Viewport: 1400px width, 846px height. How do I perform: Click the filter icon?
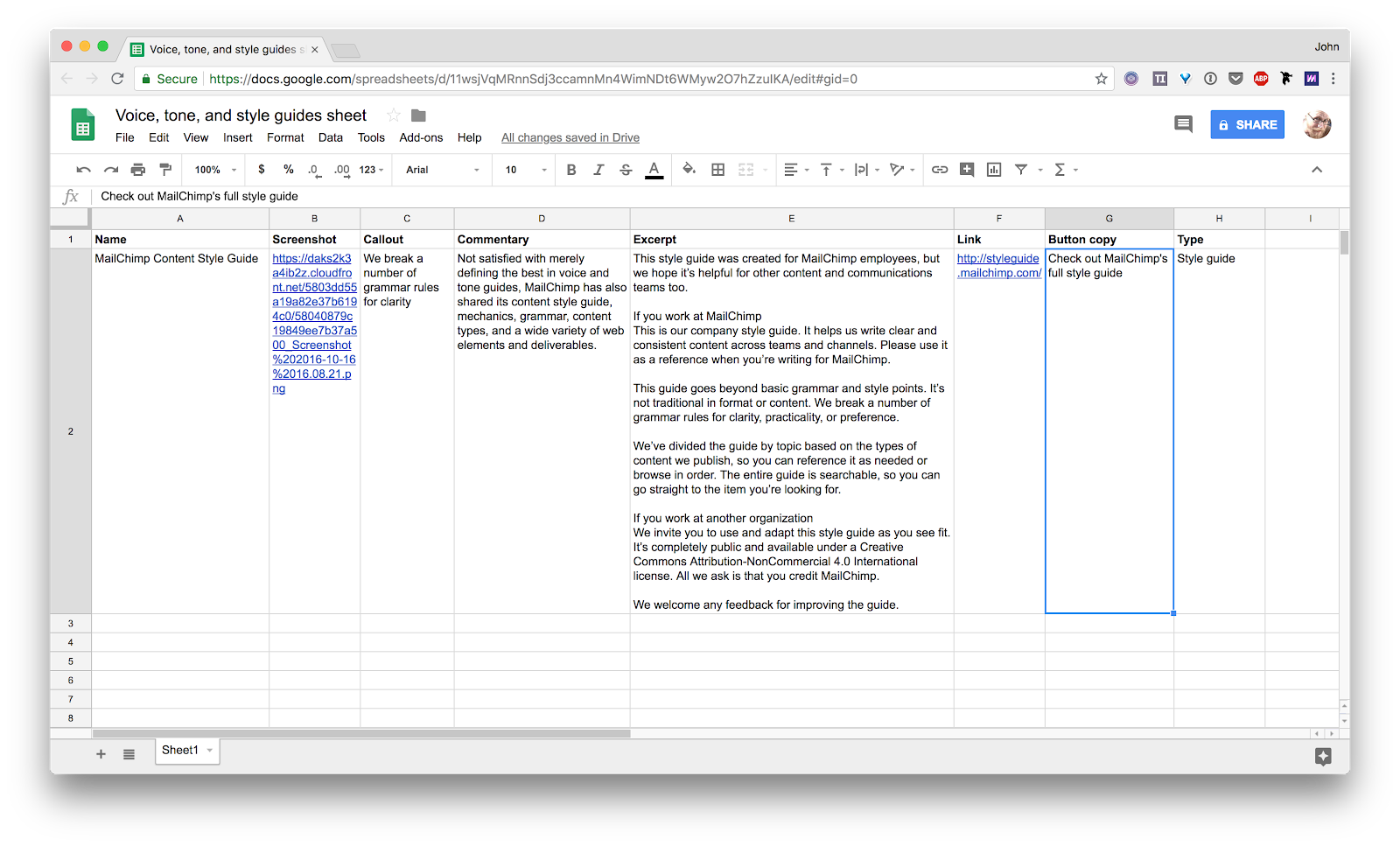(x=1021, y=170)
